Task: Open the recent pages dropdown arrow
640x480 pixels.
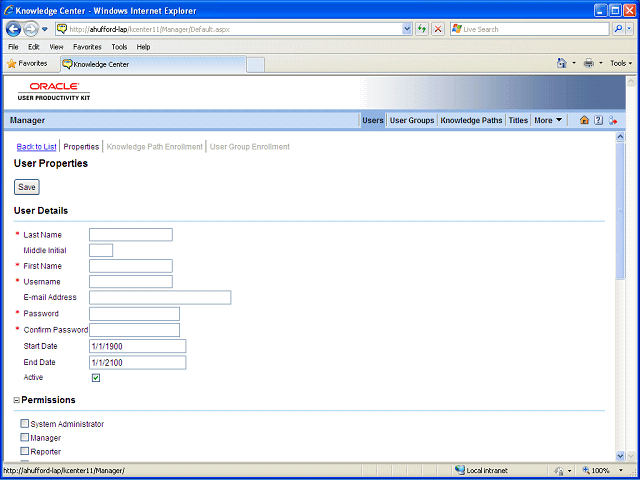Action: pyautogui.click(x=45, y=29)
